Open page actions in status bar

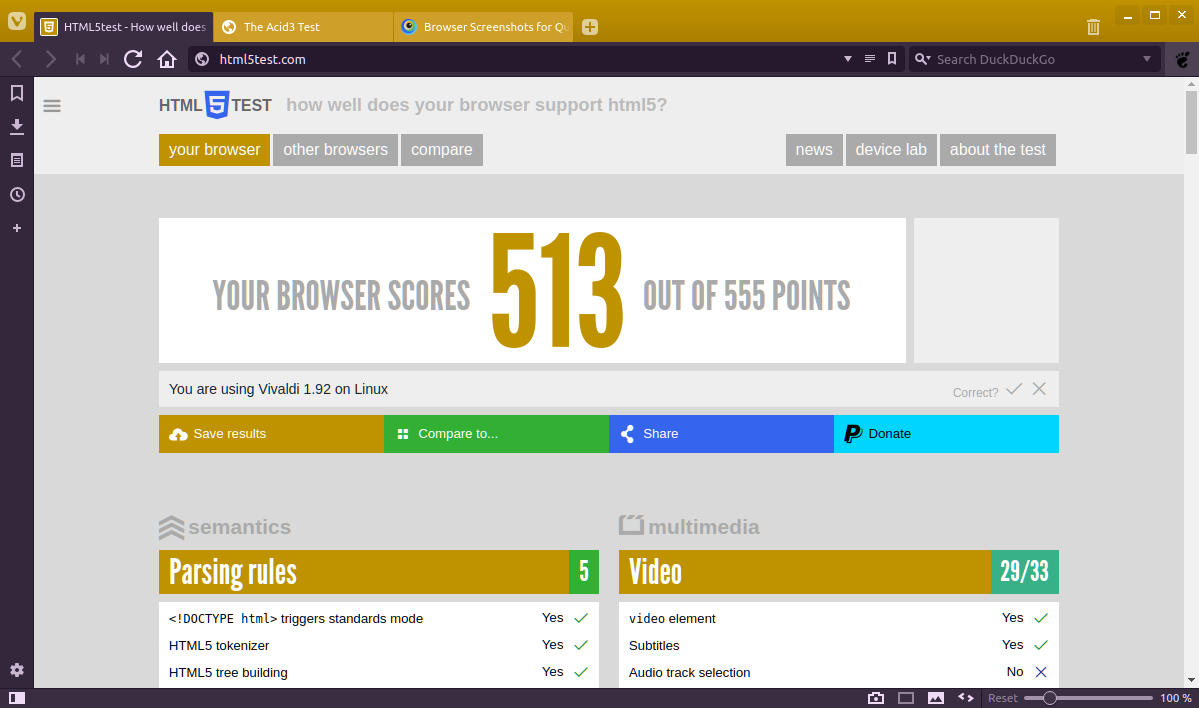coord(966,698)
